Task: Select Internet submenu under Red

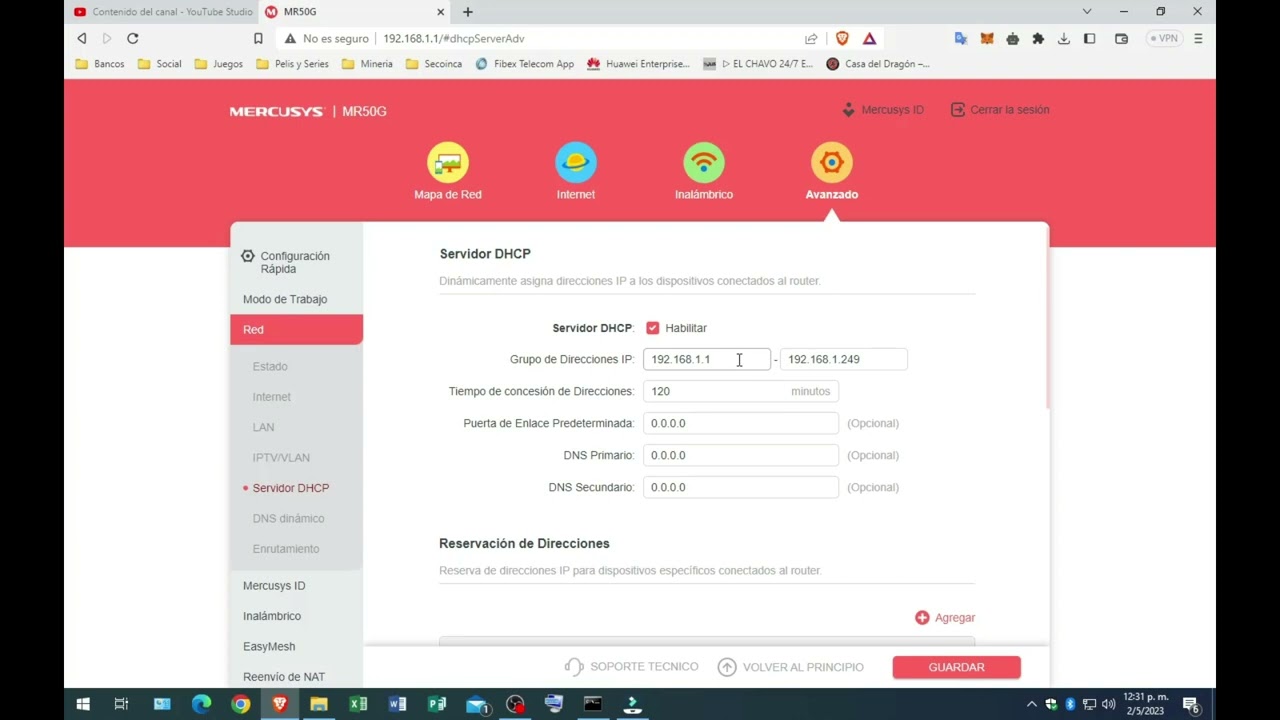Action: (x=272, y=397)
